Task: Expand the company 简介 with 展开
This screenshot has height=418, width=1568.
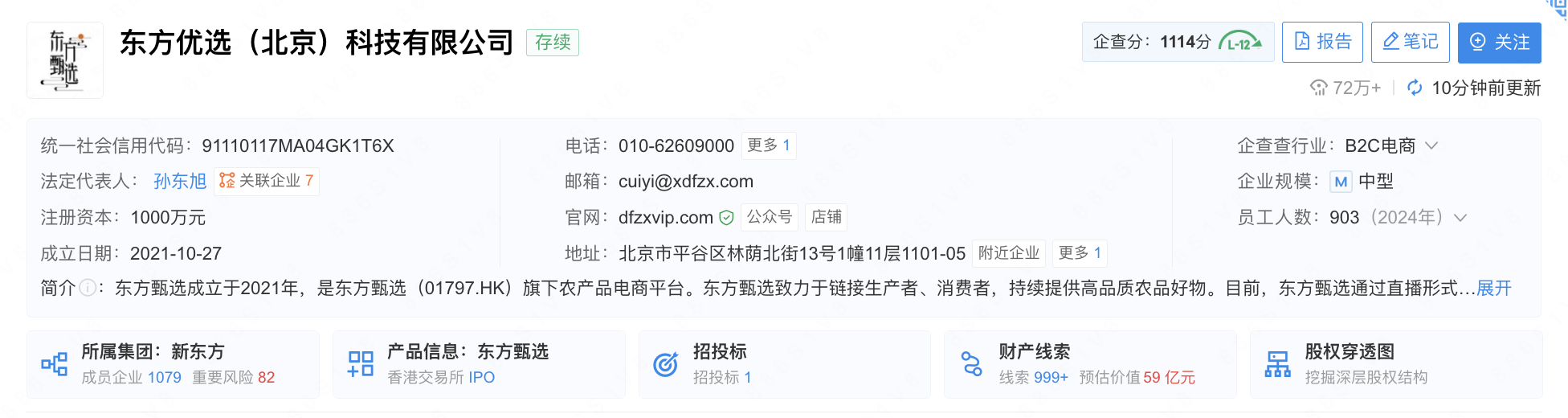Action: (x=1494, y=288)
